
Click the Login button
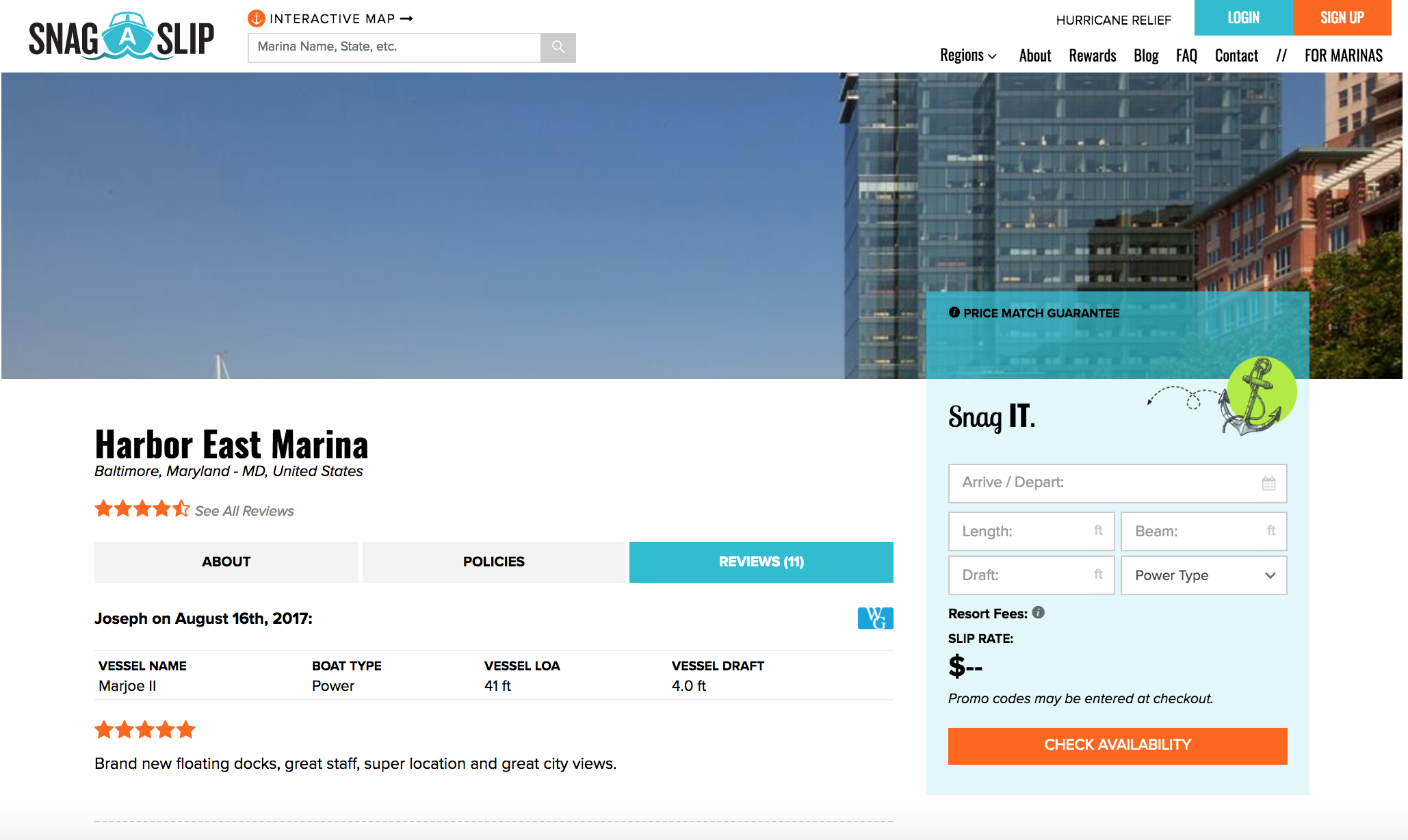1244,18
